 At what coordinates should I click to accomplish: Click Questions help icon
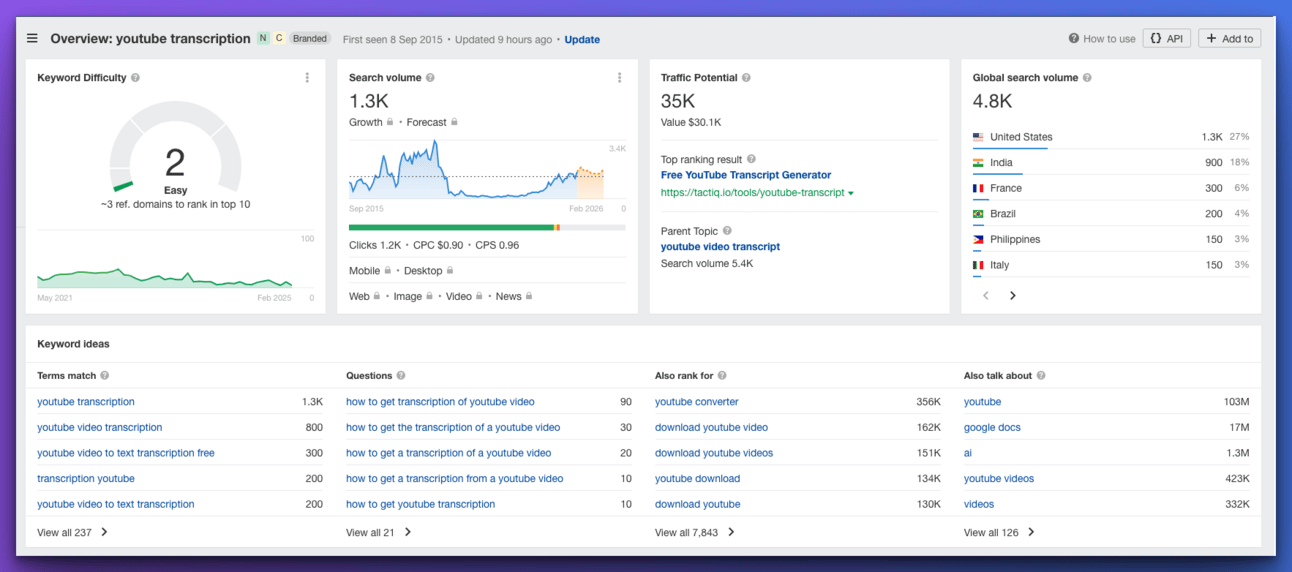tap(401, 376)
